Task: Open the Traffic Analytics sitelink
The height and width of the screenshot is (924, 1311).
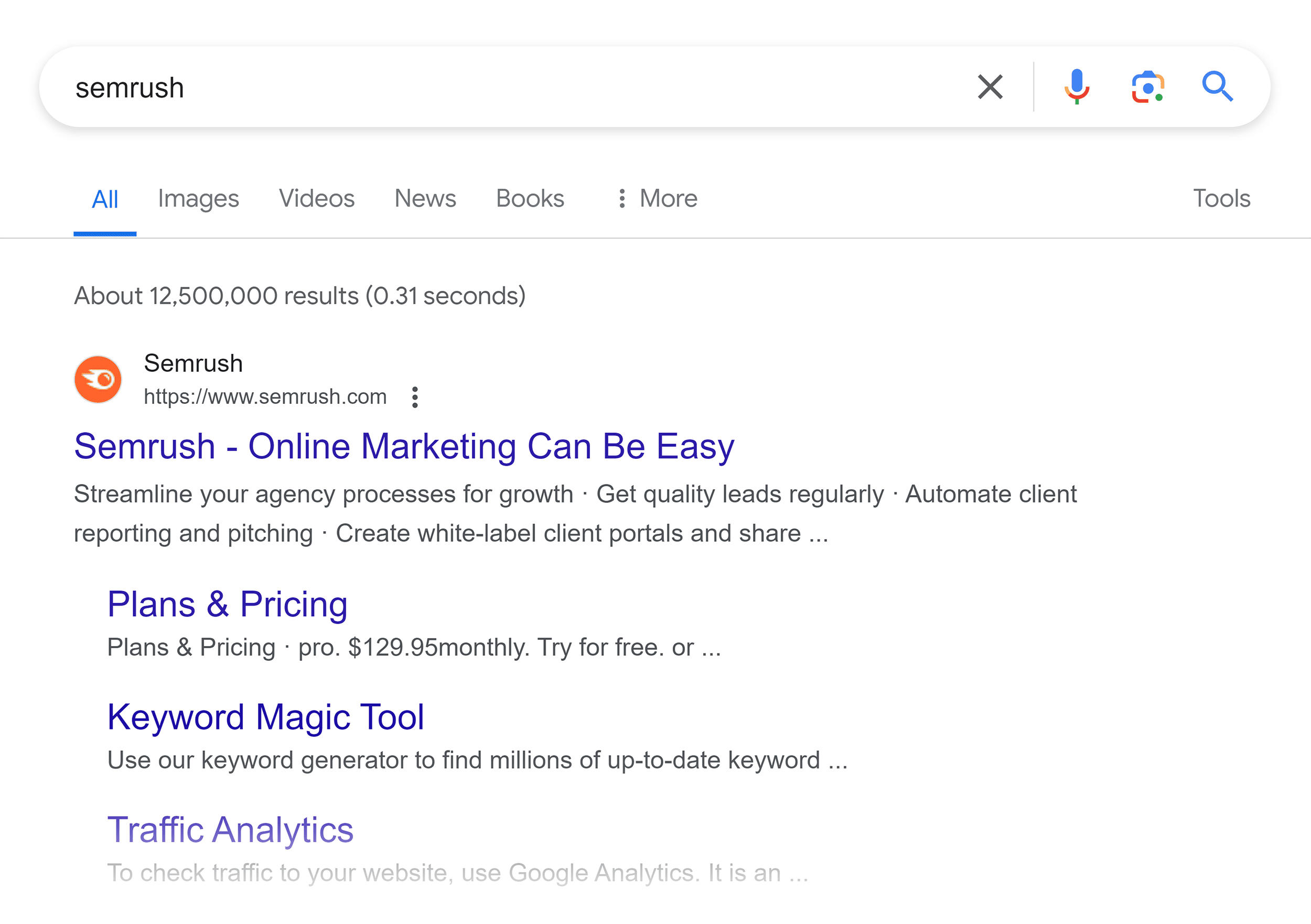Action: (x=231, y=829)
